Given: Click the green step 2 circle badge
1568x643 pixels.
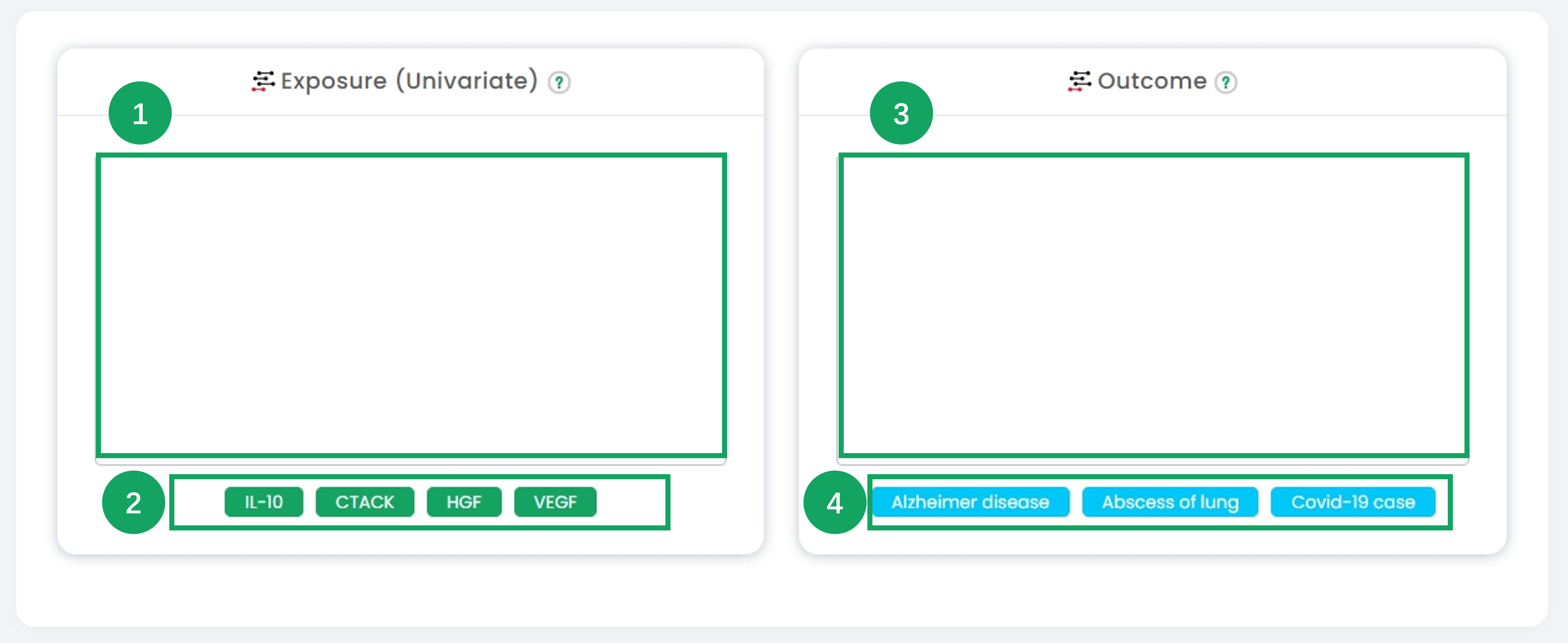Looking at the screenshot, I should pyautogui.click(x=134, y=502).
